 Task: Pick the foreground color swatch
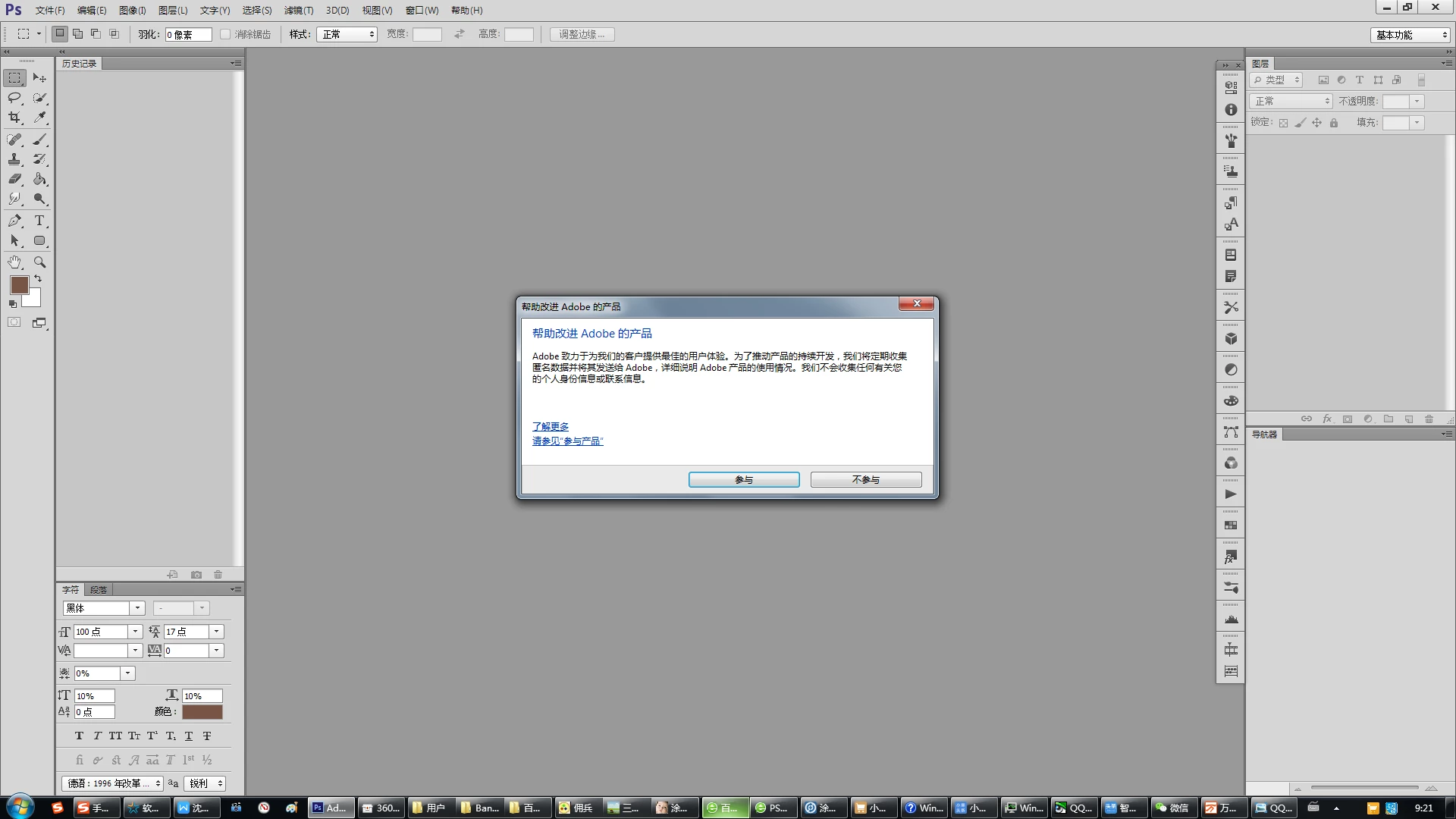point(19,284)
